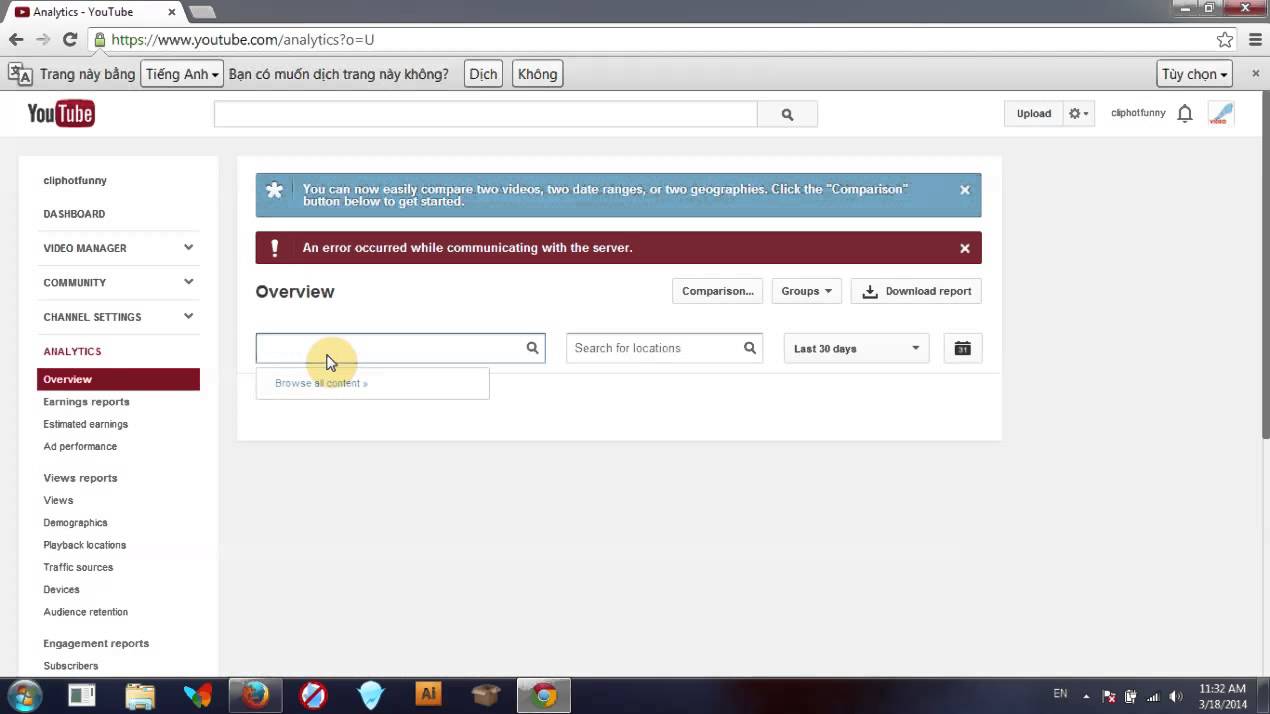
Task: Click the Browse all content link
Action: [321, 383]
